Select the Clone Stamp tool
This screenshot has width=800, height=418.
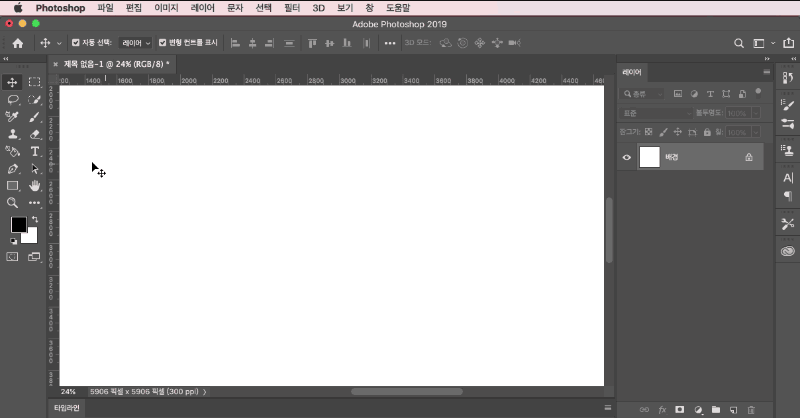pos(12,134)
